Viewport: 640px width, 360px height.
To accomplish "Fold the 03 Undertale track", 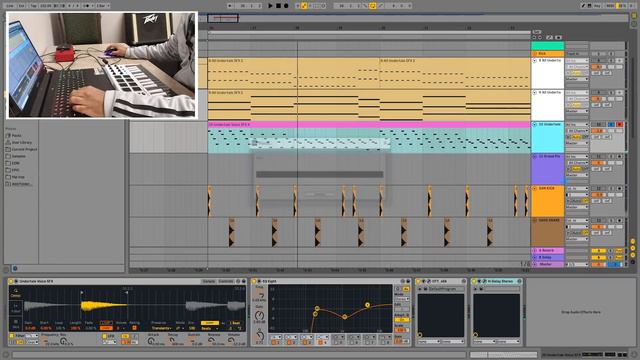I will click(x=535, y=124).
